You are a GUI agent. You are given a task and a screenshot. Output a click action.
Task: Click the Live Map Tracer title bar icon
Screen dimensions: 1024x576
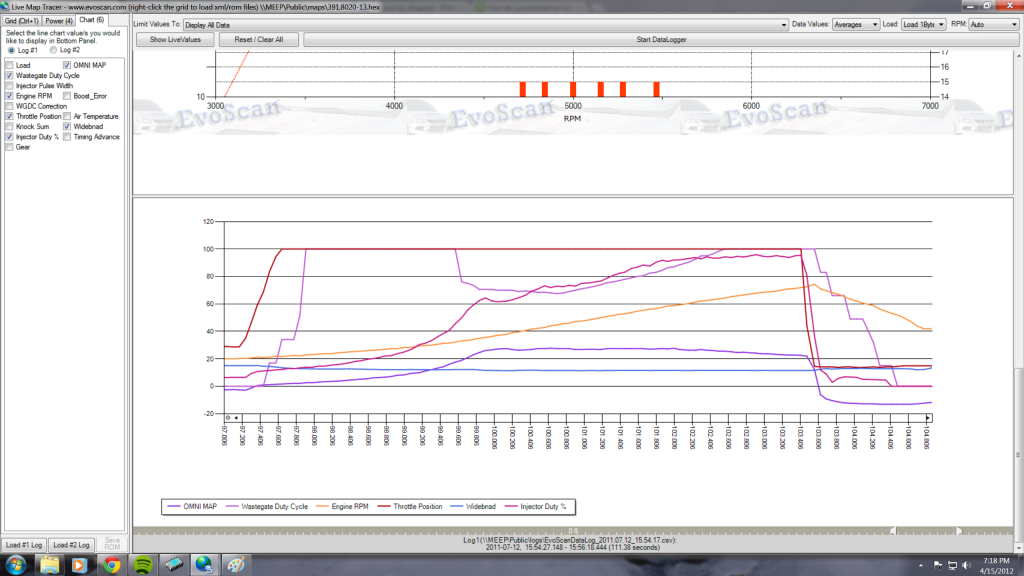[x=5, y=7]
